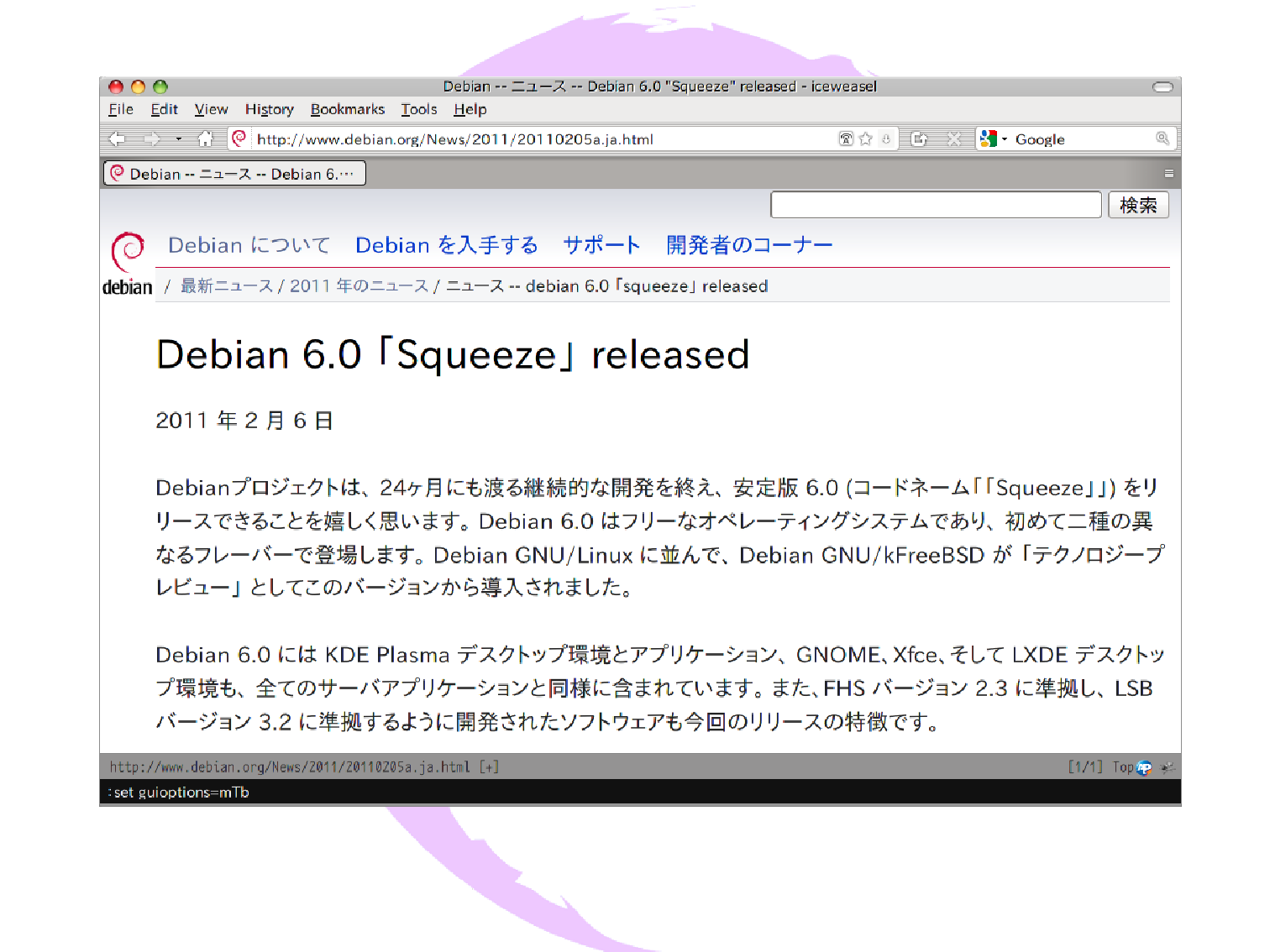The image size is (1270, 952).
Task: Click the magnifier icon in Google search box
Action: [x=1162, y=139]
